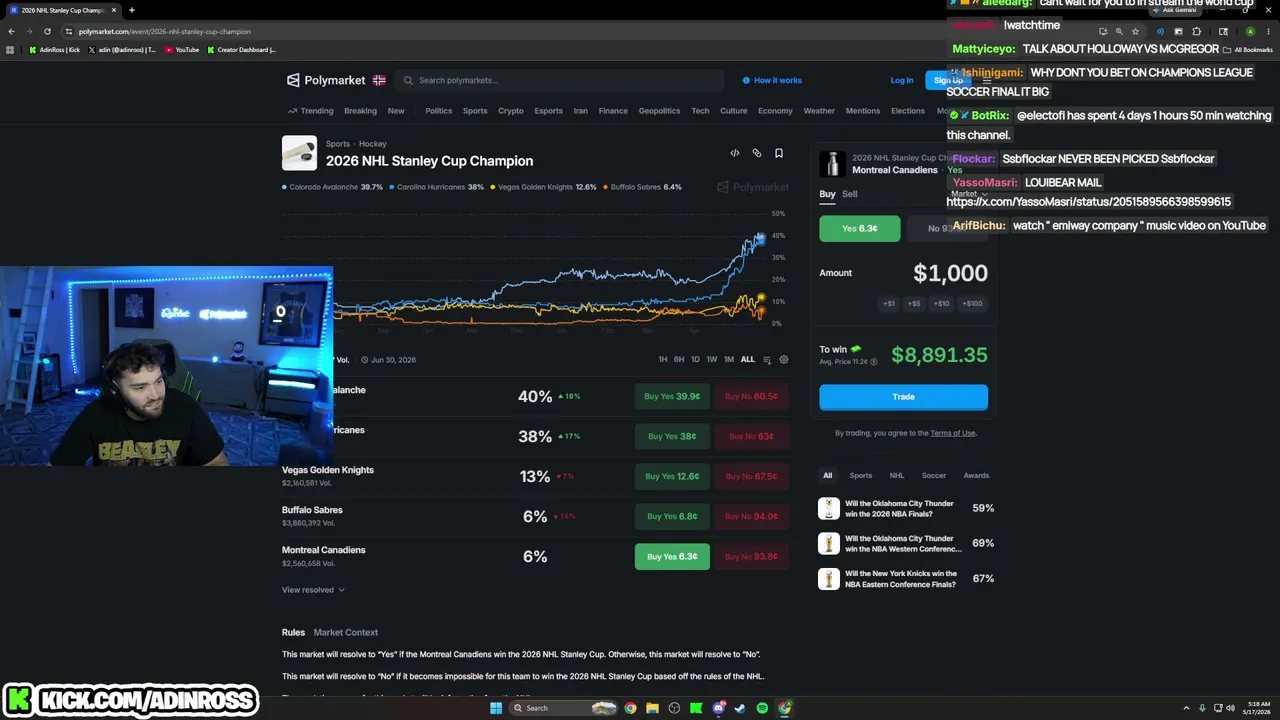1280x720 pixels.
Task: Open the AdinRoss Kick bookmark
Action: coord(55,49)
